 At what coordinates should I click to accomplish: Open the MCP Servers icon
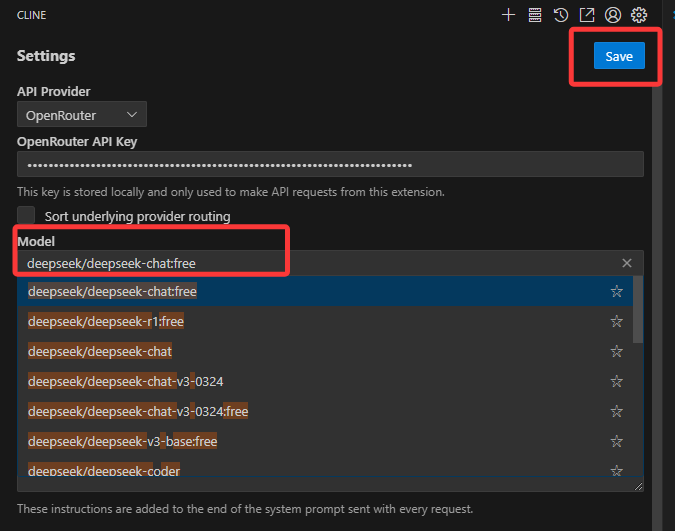(x=535, y=15)
